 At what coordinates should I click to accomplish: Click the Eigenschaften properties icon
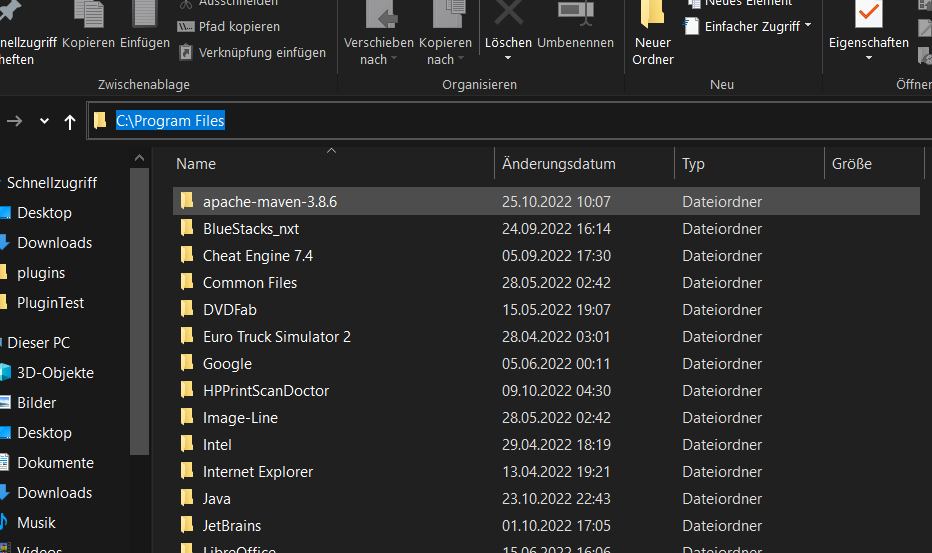coord(868,13)
